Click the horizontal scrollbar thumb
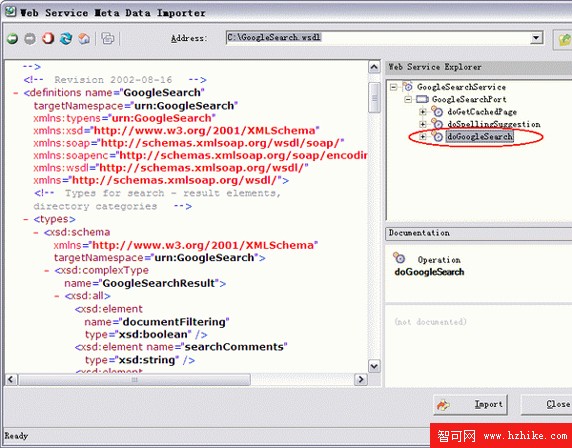The height and width of the screenshot is (448, 572). 134,379
